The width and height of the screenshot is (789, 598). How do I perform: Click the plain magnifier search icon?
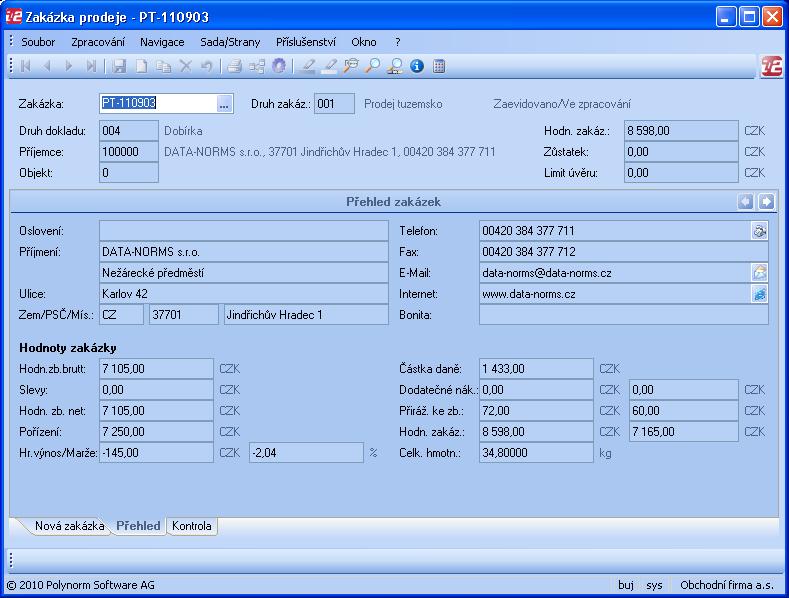click(x=373, y=66)
